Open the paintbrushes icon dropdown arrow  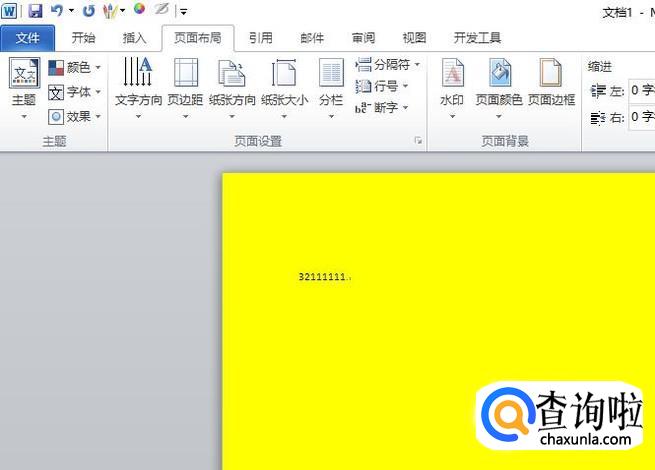[122, 11]
